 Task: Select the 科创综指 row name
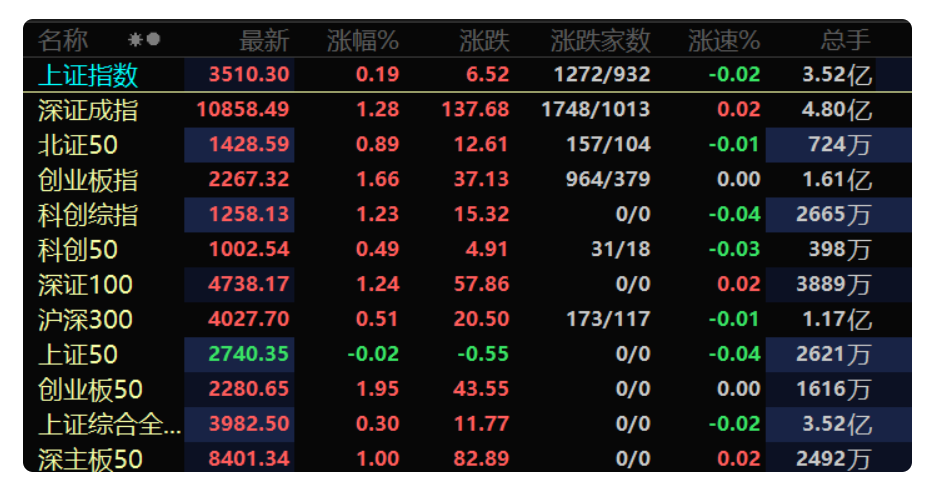click(x=88, y=215)
